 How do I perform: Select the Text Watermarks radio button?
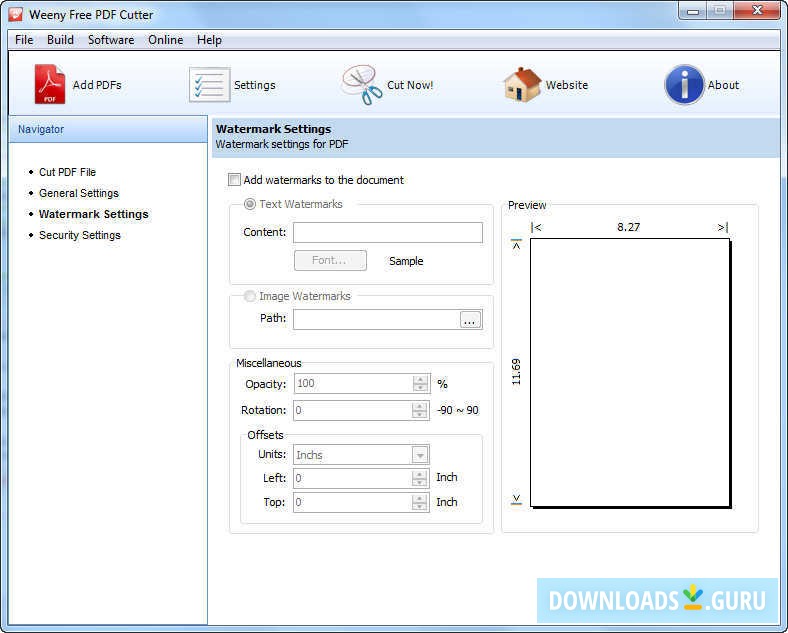(x=250, y=204)
